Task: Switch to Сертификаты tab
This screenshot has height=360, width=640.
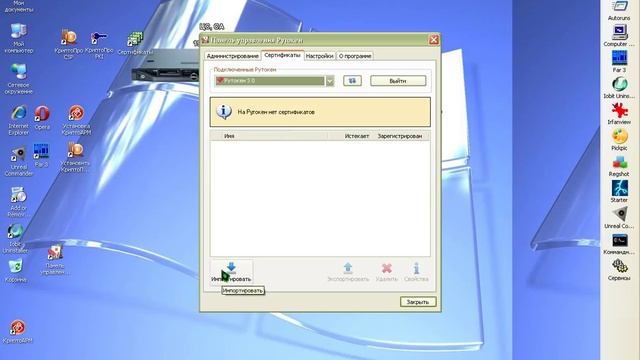Action: (282, 55)
